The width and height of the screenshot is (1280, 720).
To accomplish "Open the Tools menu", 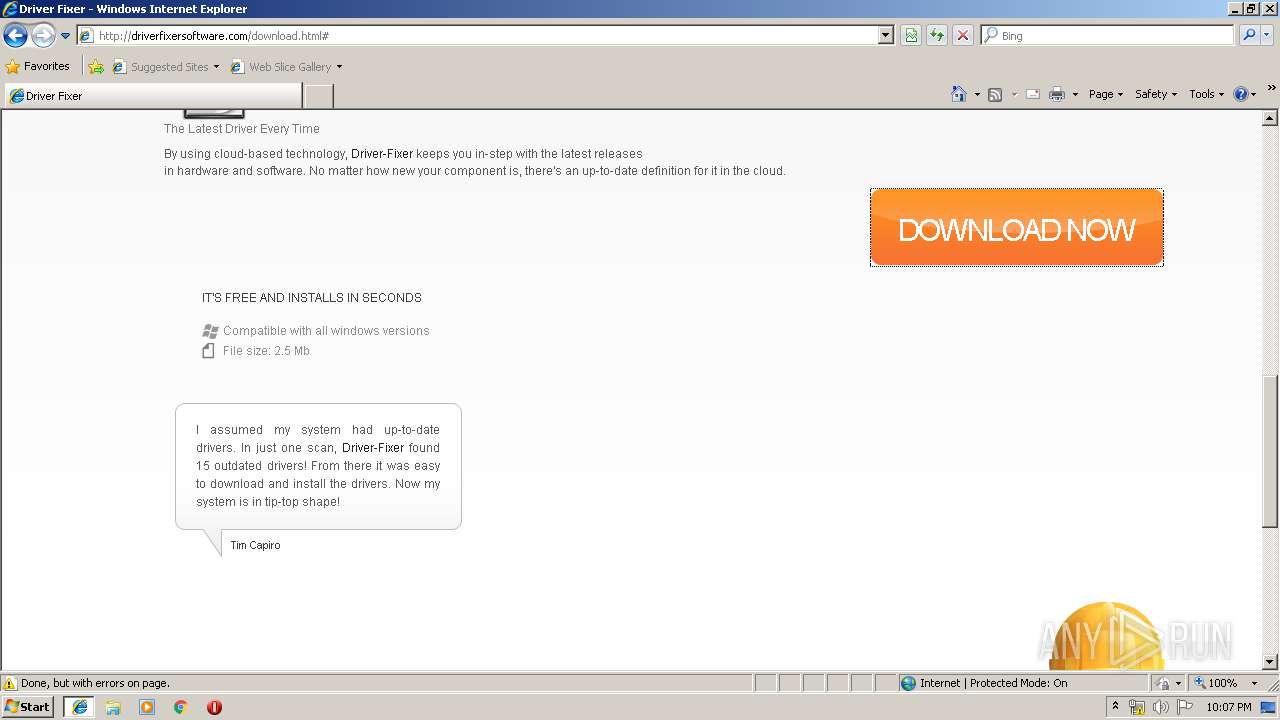I will tap(1206, 94).
